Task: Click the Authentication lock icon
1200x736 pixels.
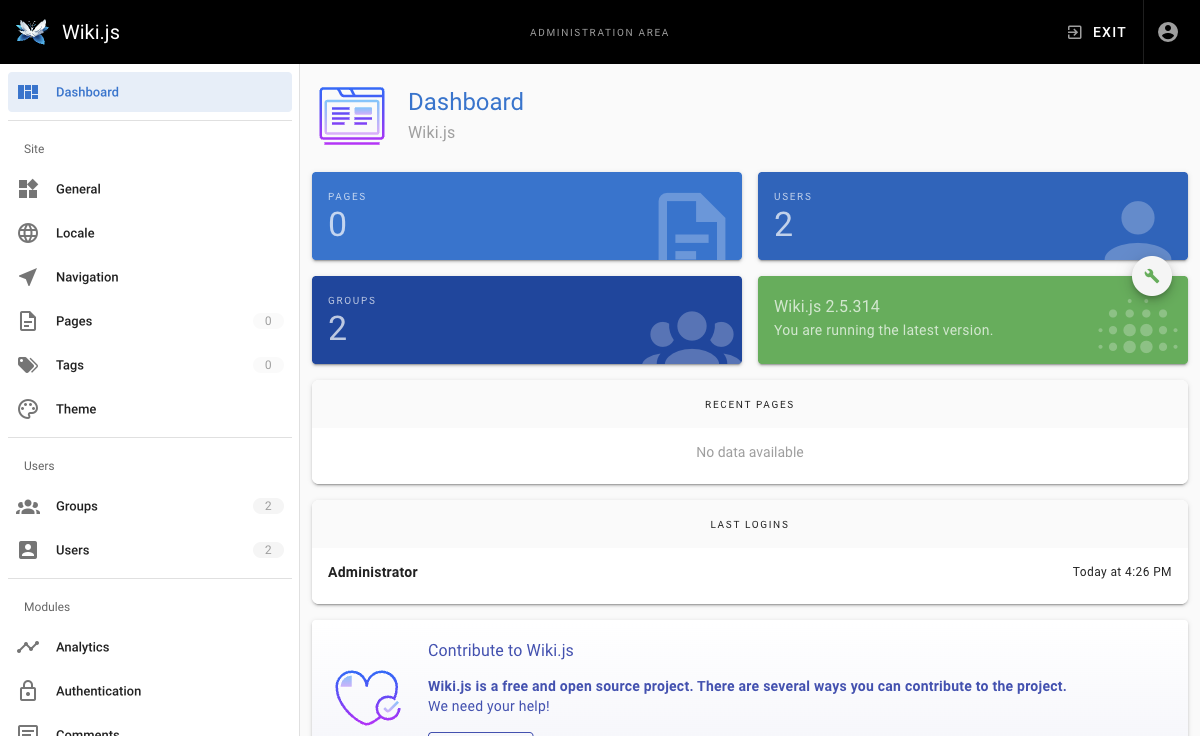Action: coord(28,691)
